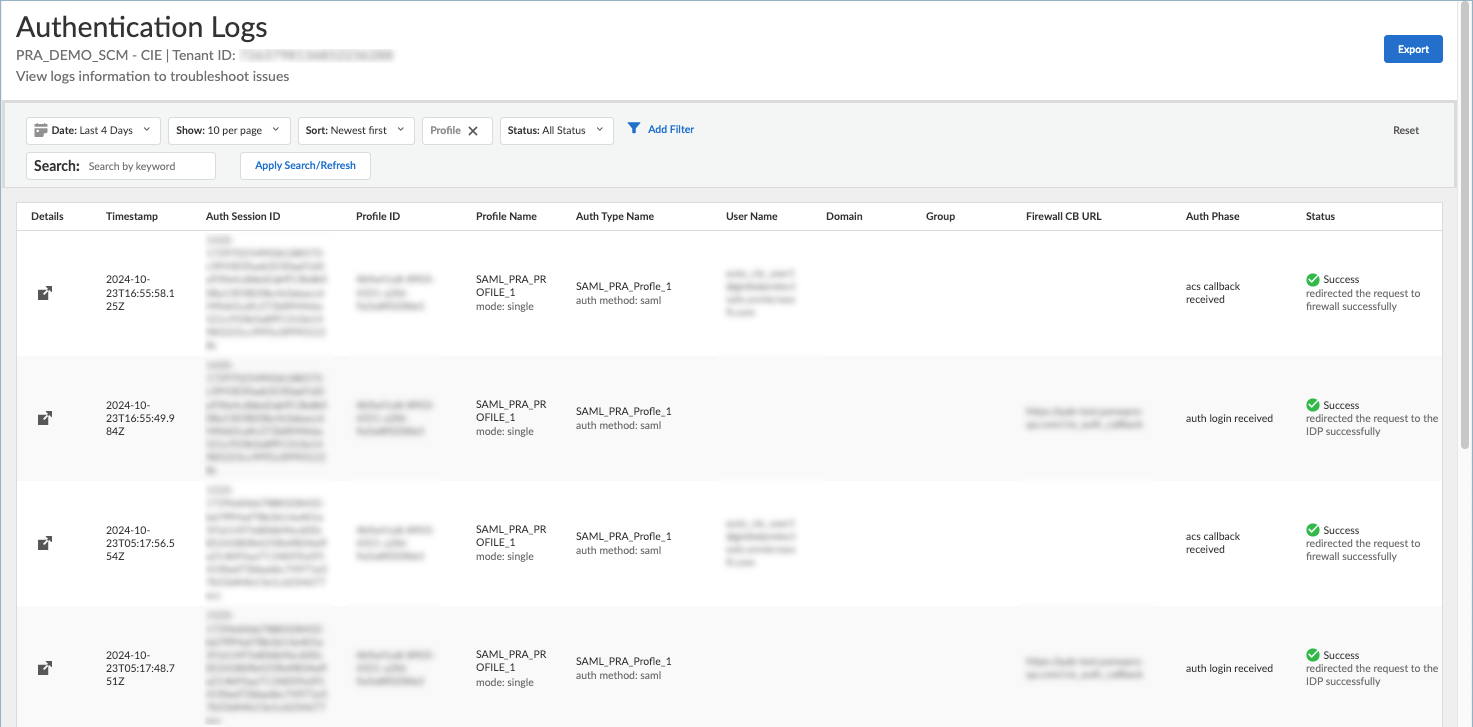Screen dimensions: 1473x727
Task: Click Apply Search/Refresh button
Action: [x=305, y=166]
